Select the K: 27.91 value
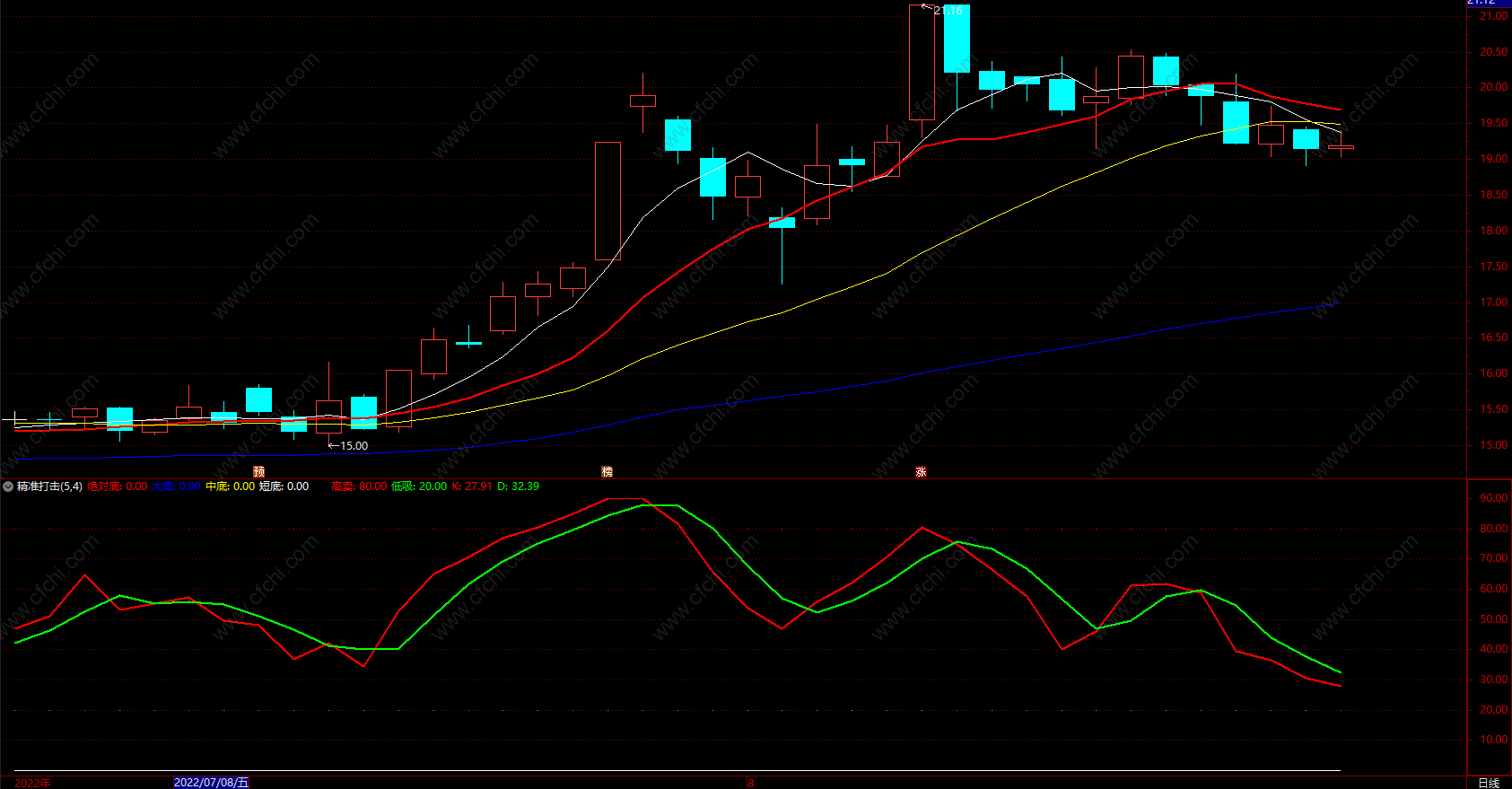Image resolution: width=1512 pixels, height=789 pixels. 472,487
